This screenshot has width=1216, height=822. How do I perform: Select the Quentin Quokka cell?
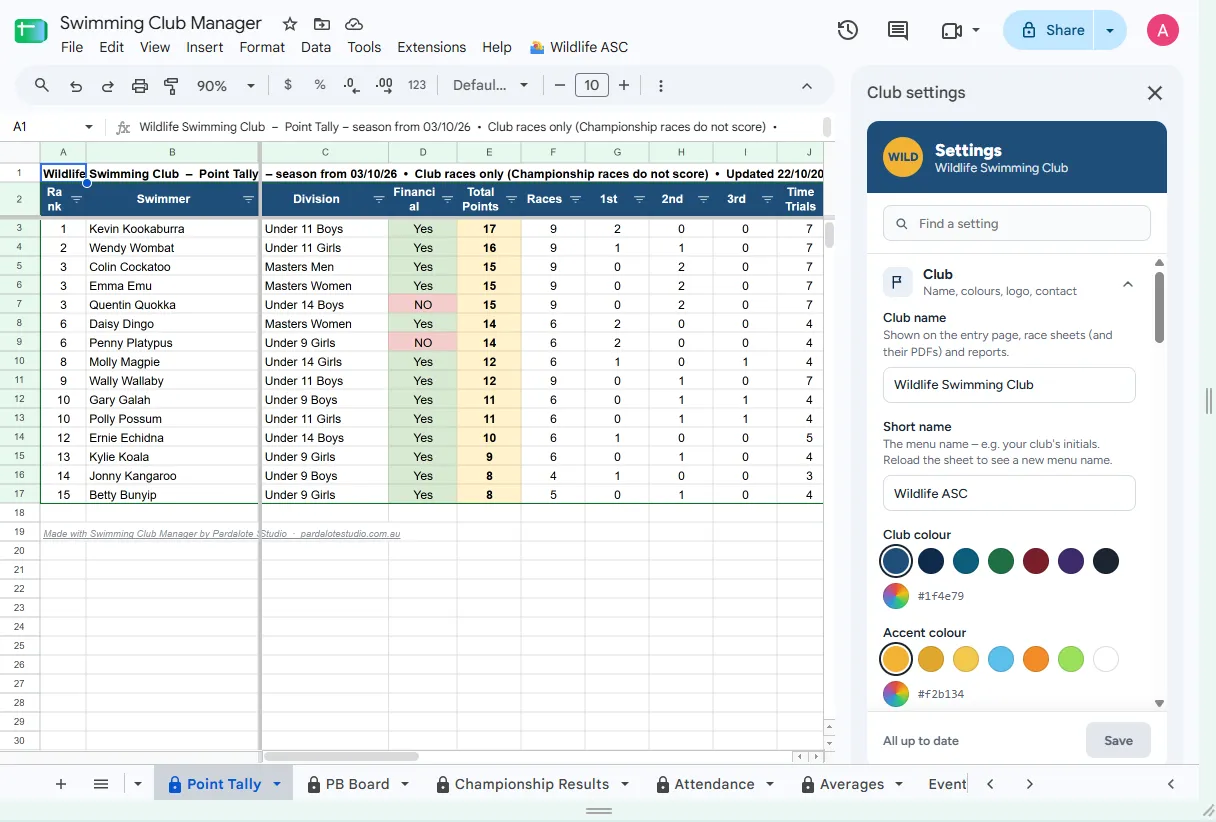pos(173,305)
